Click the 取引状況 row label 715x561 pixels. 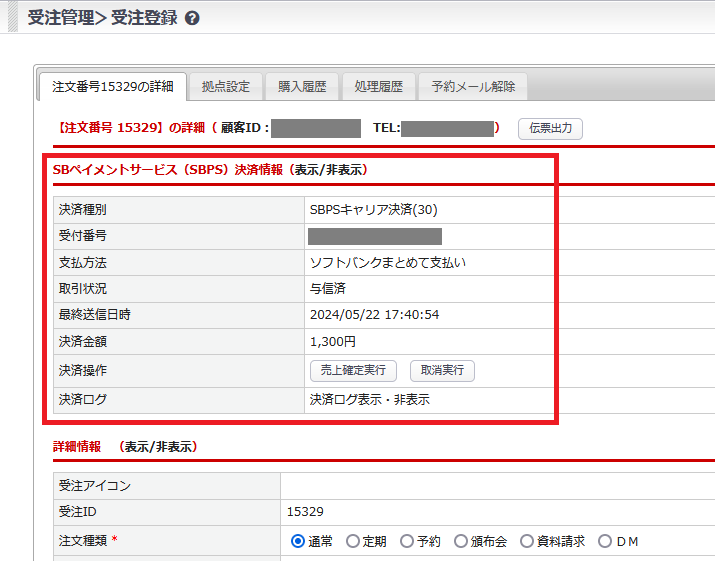(x=83, y=289)
